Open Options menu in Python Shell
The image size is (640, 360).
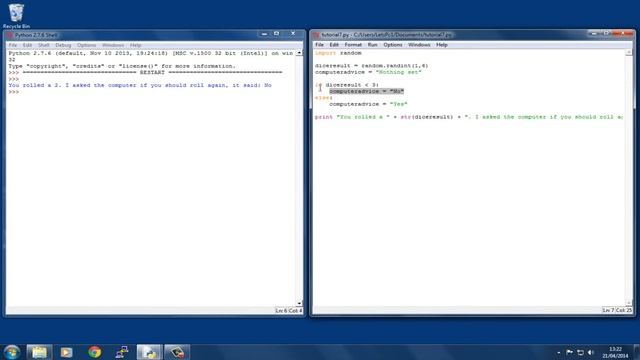pos(87,45)
